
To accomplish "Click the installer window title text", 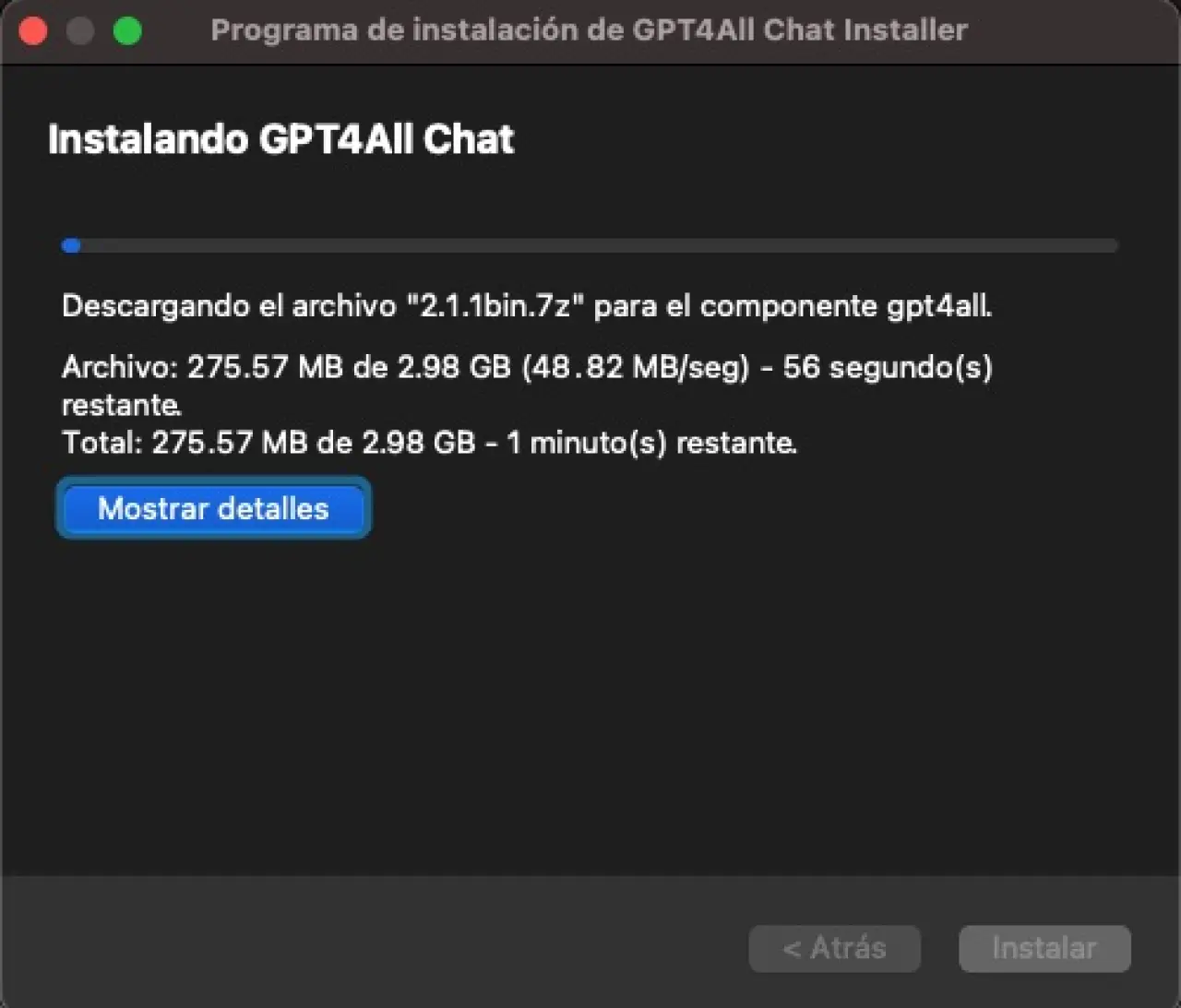I will click(x=589, y=30).
